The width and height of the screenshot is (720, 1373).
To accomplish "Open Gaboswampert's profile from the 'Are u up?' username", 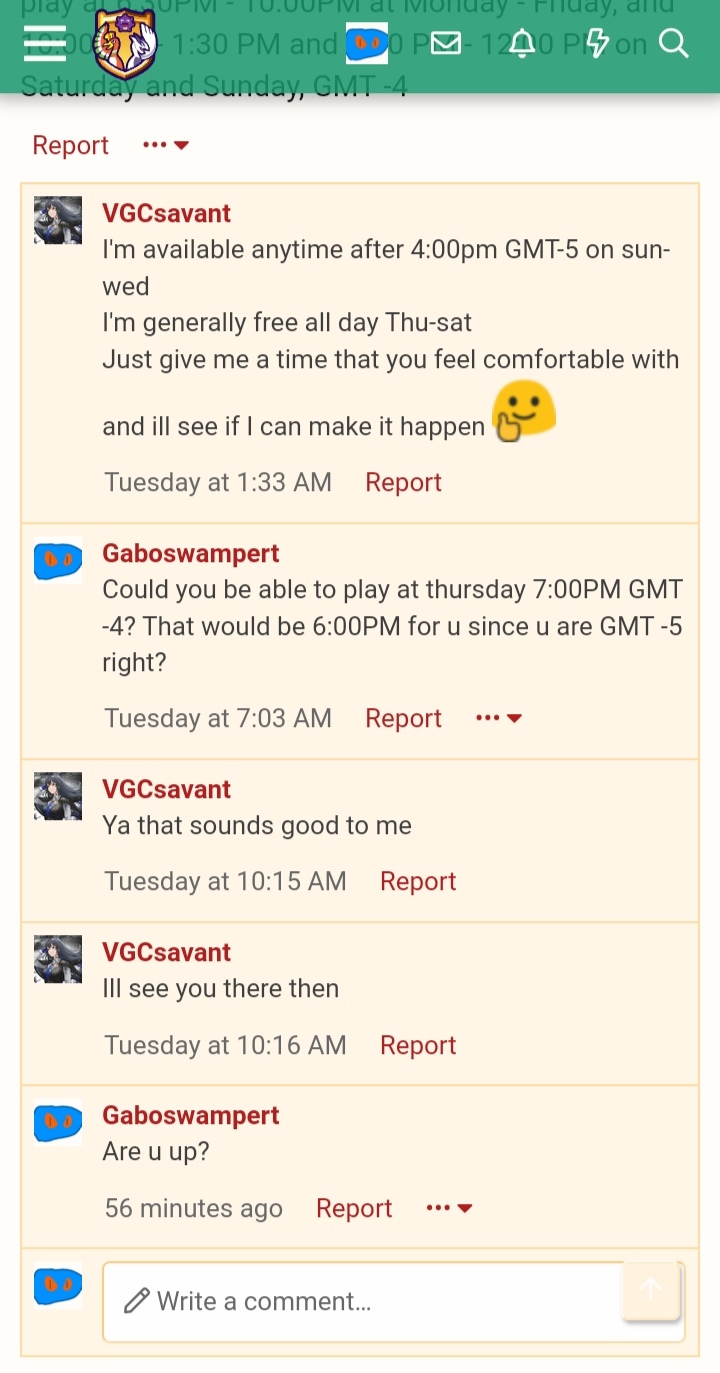I will 190,1115.
